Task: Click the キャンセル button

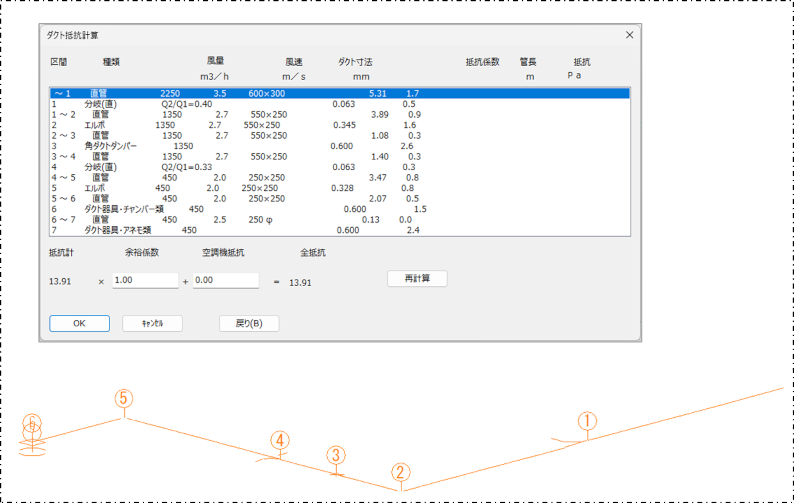Action: tap(152, 323)
